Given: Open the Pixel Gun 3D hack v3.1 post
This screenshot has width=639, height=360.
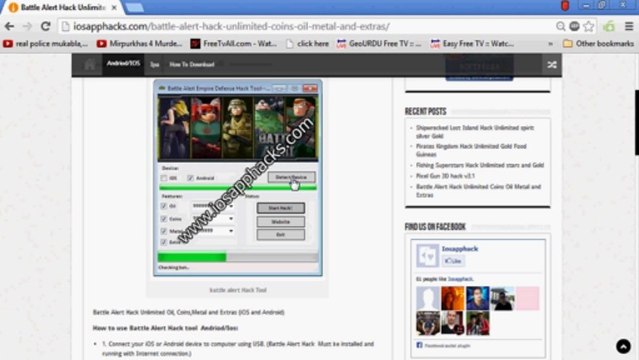Looking at the screenshot, I should pos(445,176).
